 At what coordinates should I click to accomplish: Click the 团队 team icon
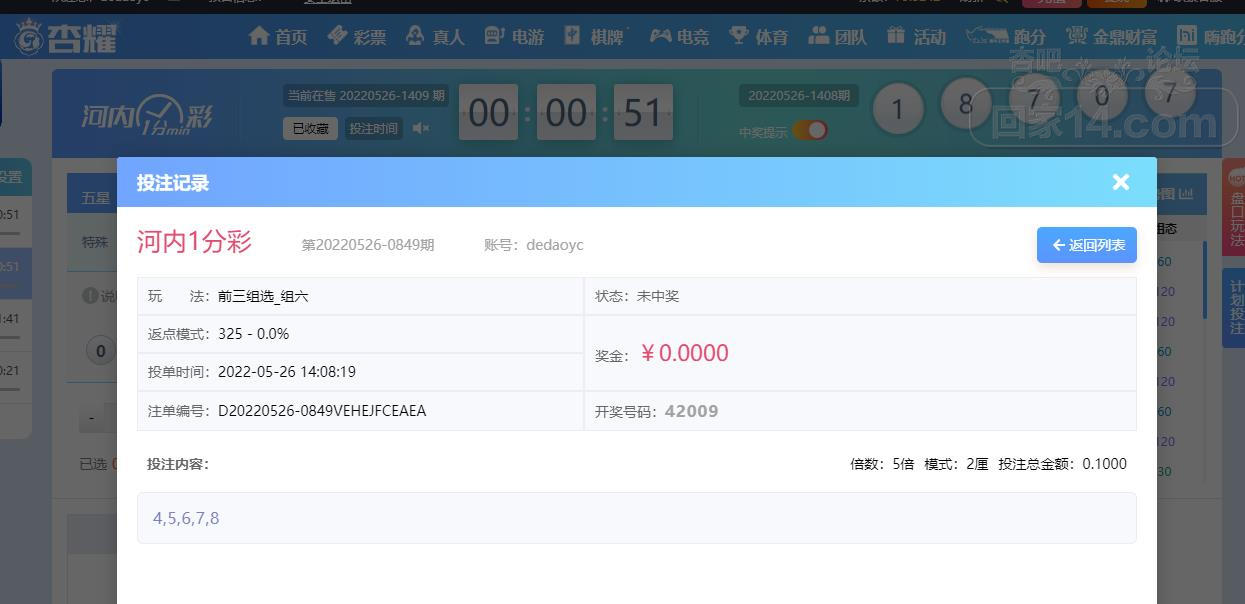(x=819, y=36)
